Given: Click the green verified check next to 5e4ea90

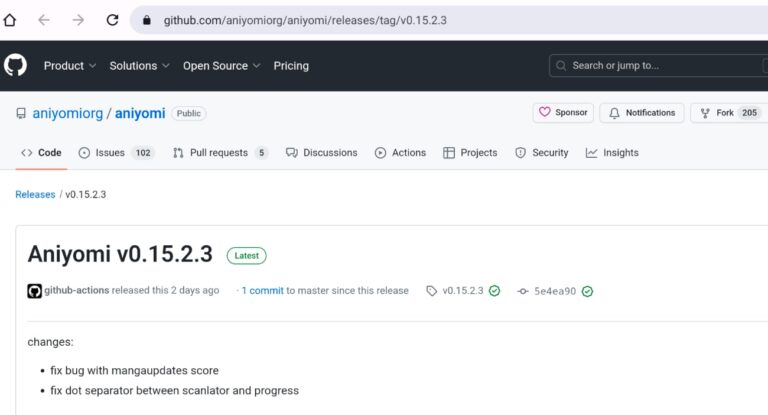Looking at the screenshot, I should (587, 291).
